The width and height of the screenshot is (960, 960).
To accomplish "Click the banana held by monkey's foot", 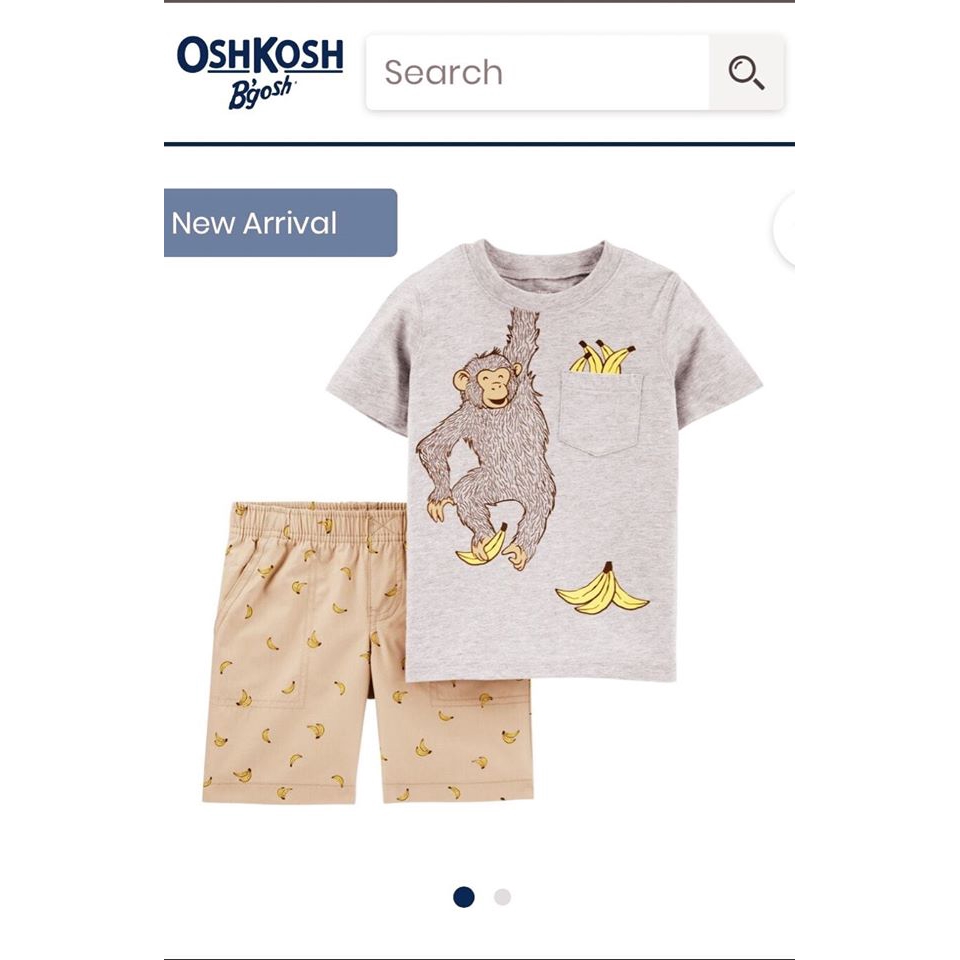I will (x=483, y=546).
